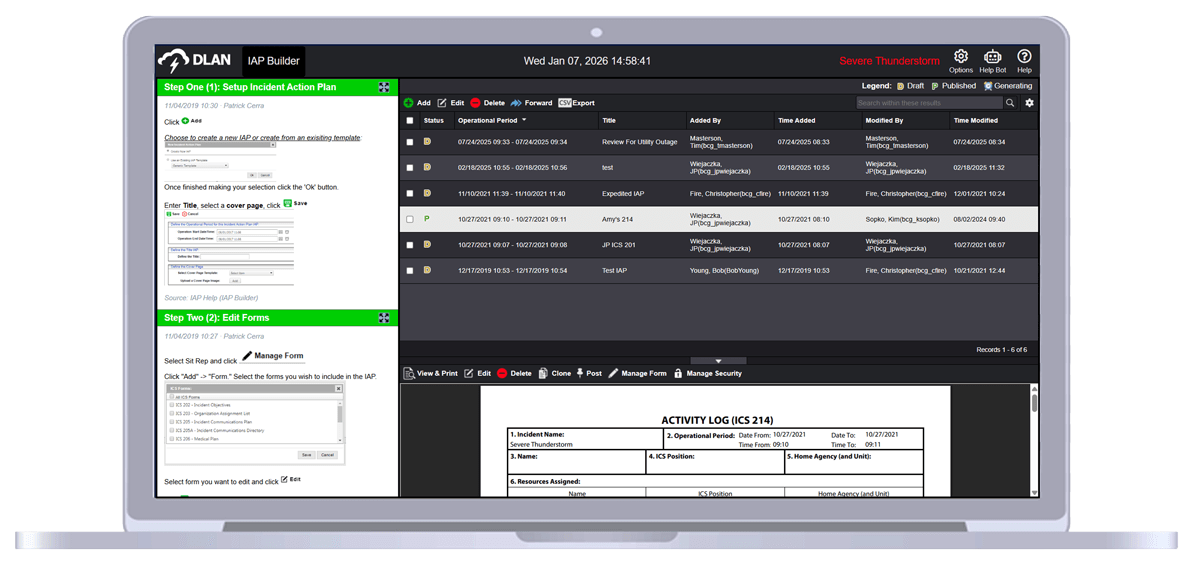1200x571 pixels.
Task: Open Help Bot robot icon
Action: (992, 57)
